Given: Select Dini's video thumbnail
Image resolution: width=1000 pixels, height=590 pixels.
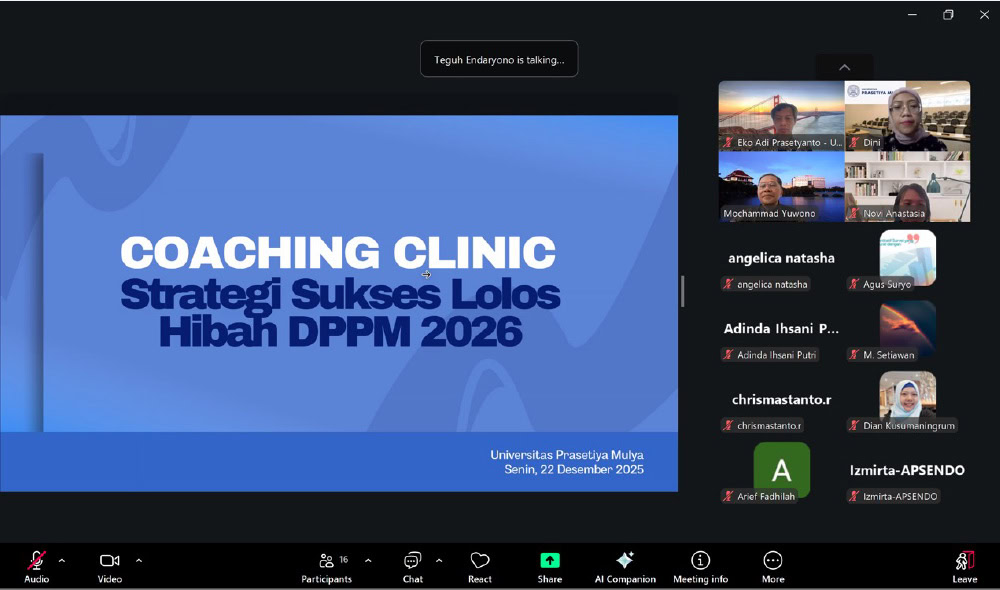Looking at the screenshot, I should pos(907,115).
